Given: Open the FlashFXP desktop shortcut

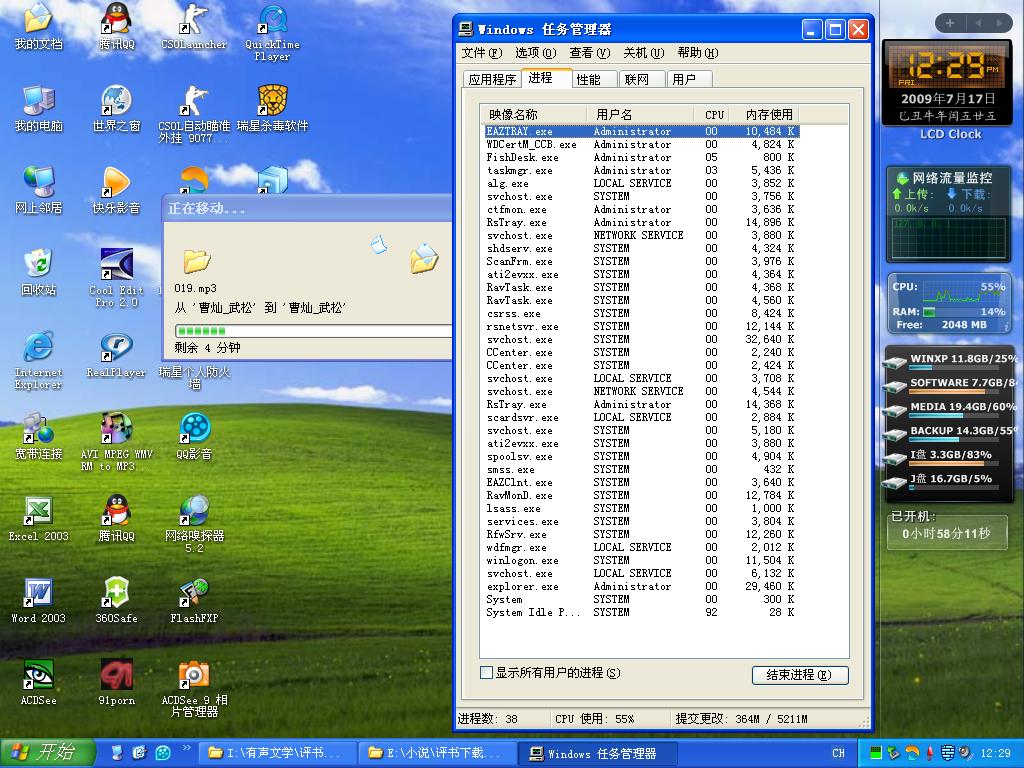Looking at the screenshot, I should click(193, 594).
